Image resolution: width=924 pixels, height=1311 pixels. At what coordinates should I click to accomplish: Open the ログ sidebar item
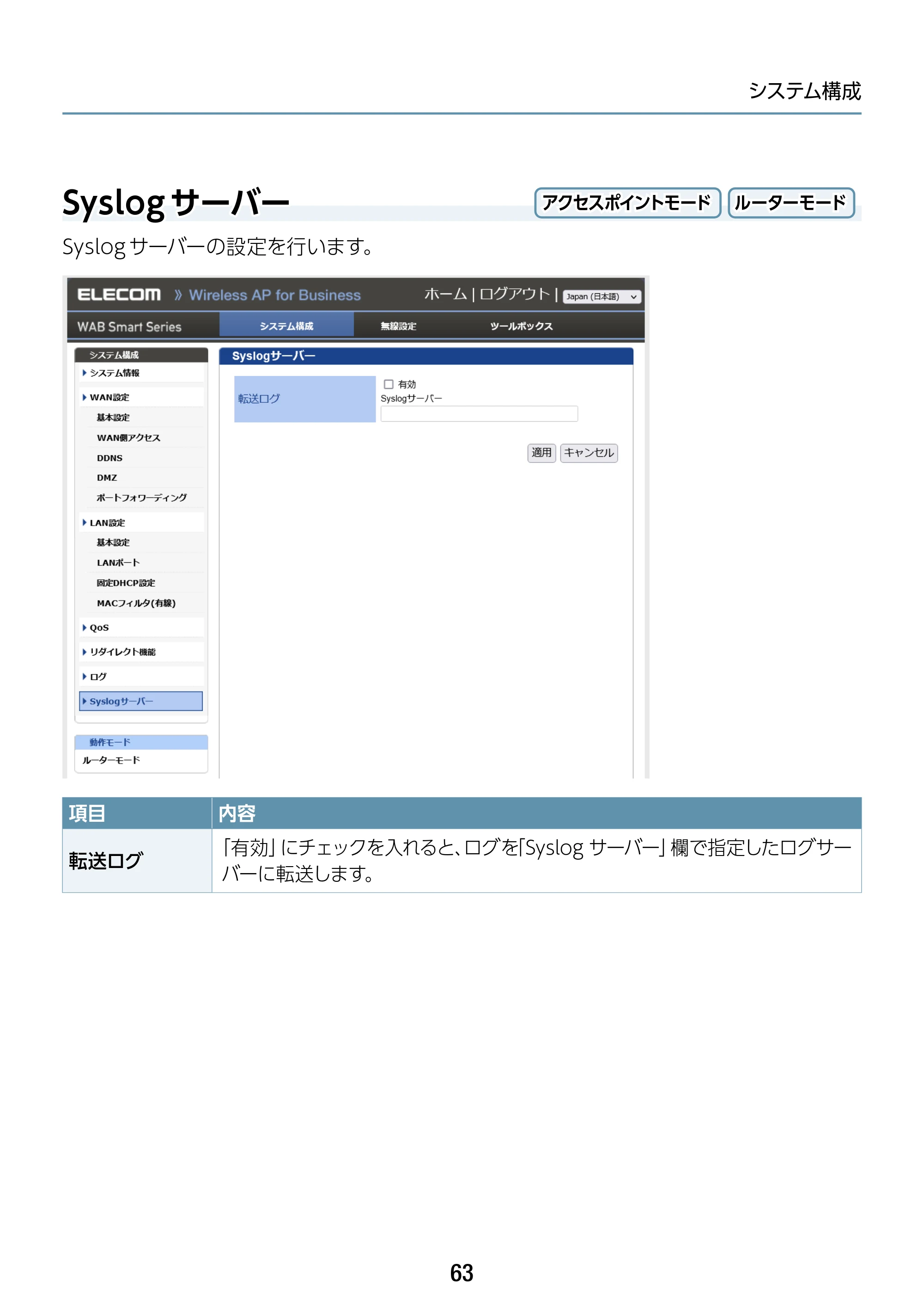[141, 677]
